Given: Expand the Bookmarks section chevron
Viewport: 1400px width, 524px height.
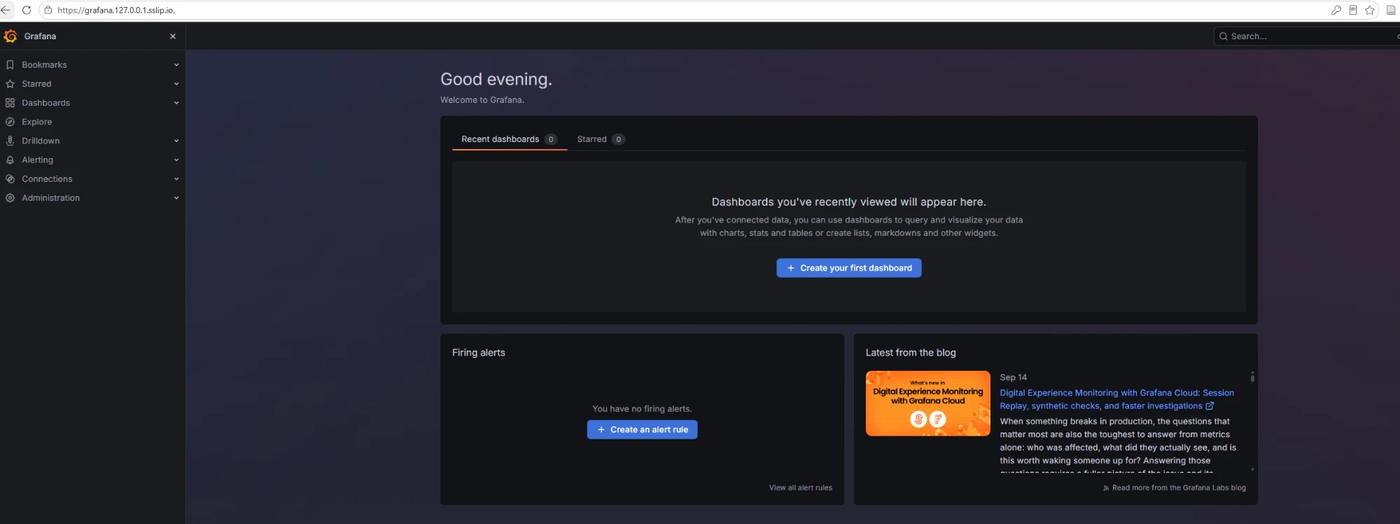Looking at the screenshot, I should coord(176,65).
